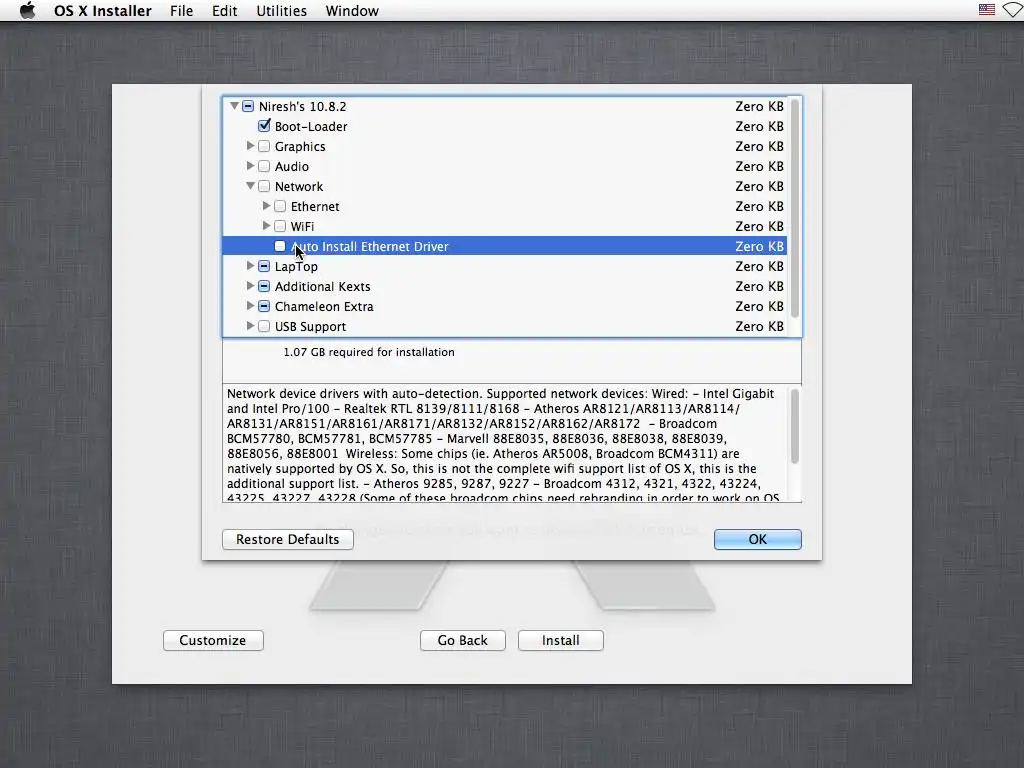
Task: Toggle the Additional Kexts checkbox
Action: (264, 286)
